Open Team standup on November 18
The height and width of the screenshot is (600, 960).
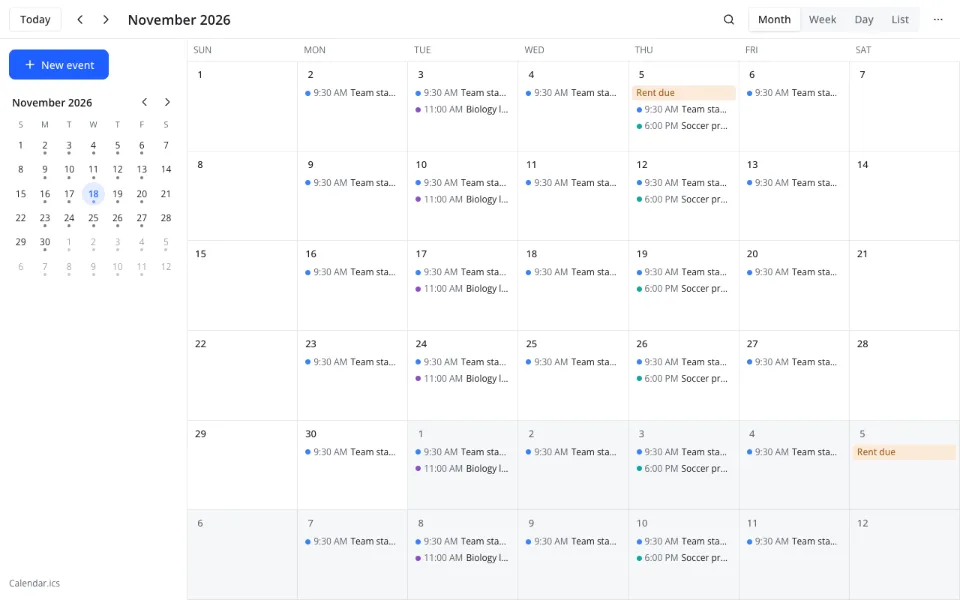[572, 272]
